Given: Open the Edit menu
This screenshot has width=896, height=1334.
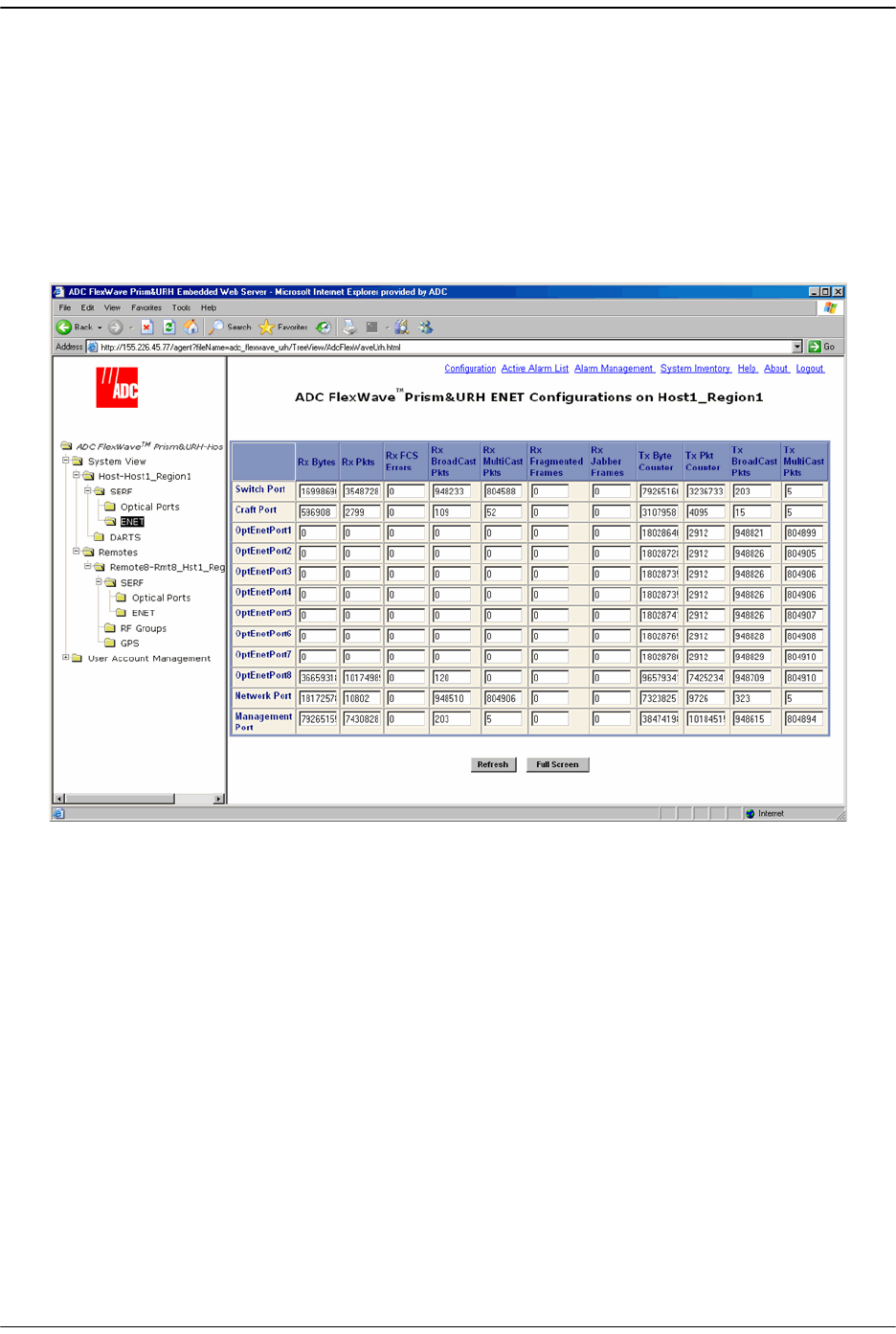Looking at the screenshot, I should (87, 308).
